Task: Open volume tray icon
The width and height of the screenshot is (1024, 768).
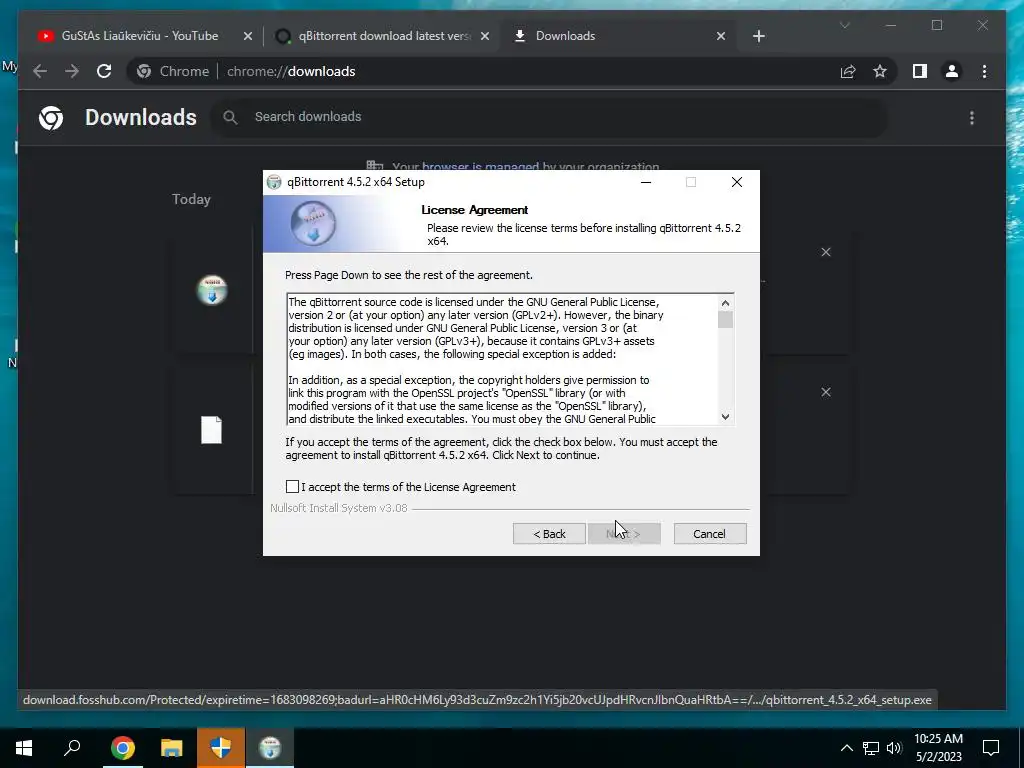Action: 894,748
